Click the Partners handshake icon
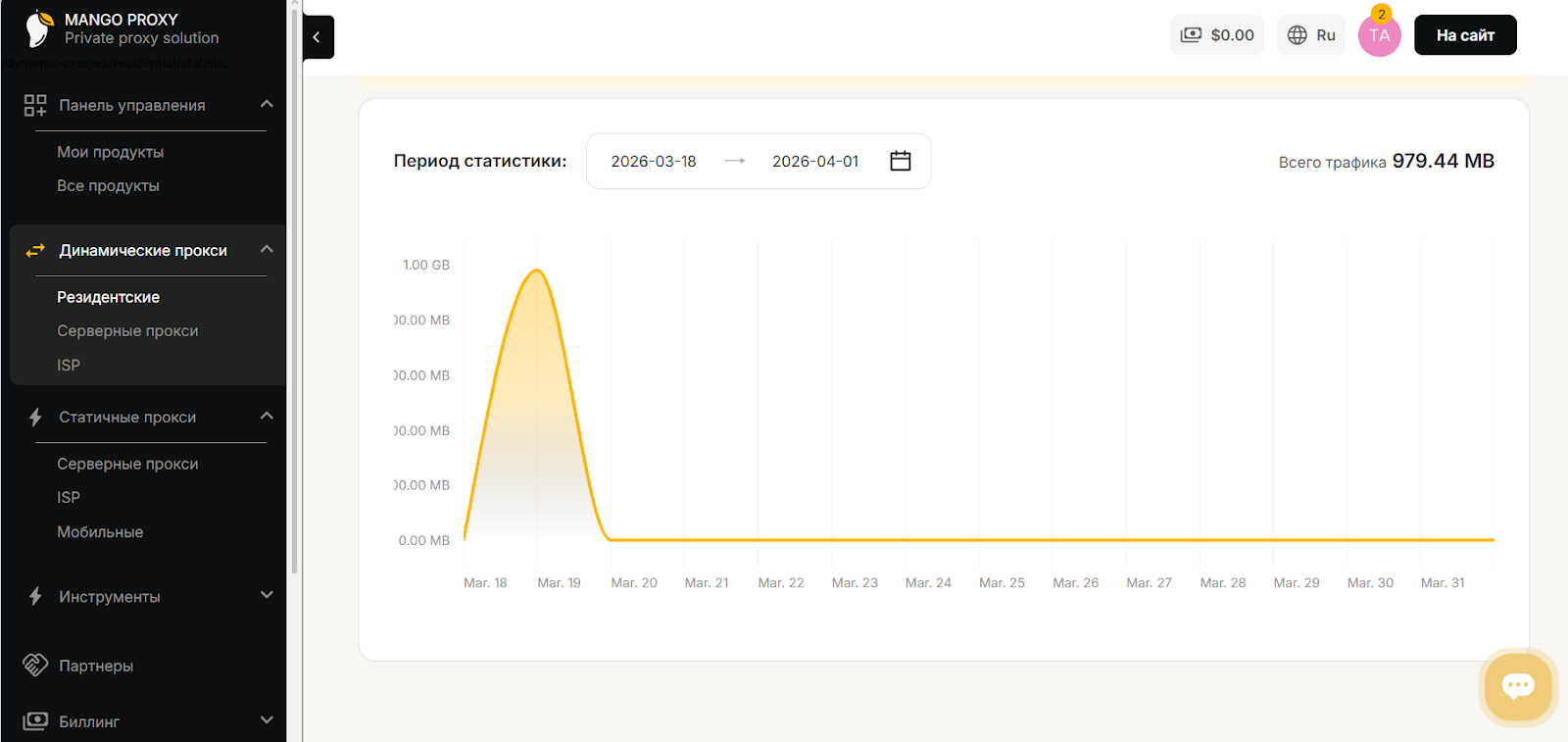The width and height of the screenshot is (1568, 742). coord(35,666)
